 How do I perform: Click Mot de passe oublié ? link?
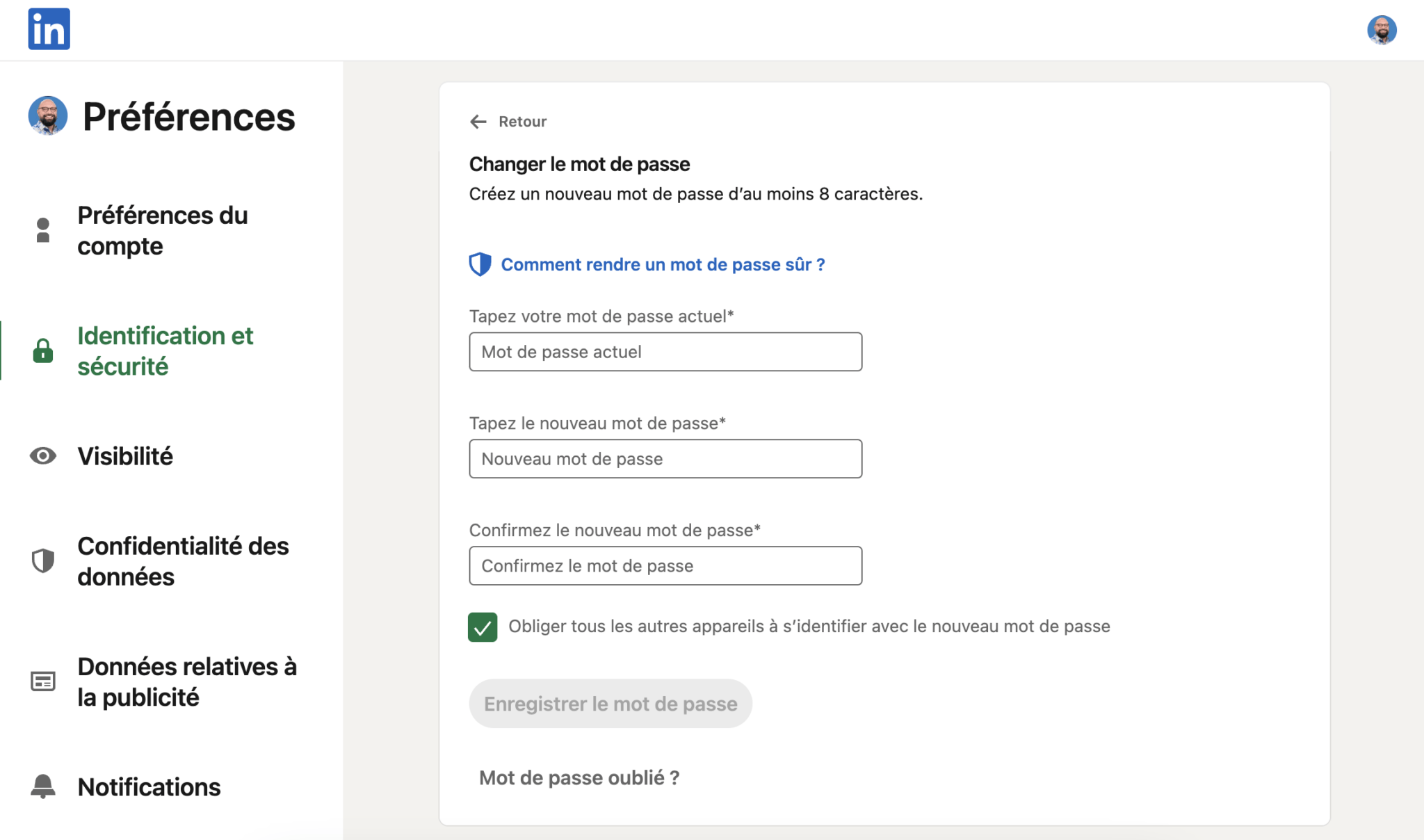click(579, 777)
